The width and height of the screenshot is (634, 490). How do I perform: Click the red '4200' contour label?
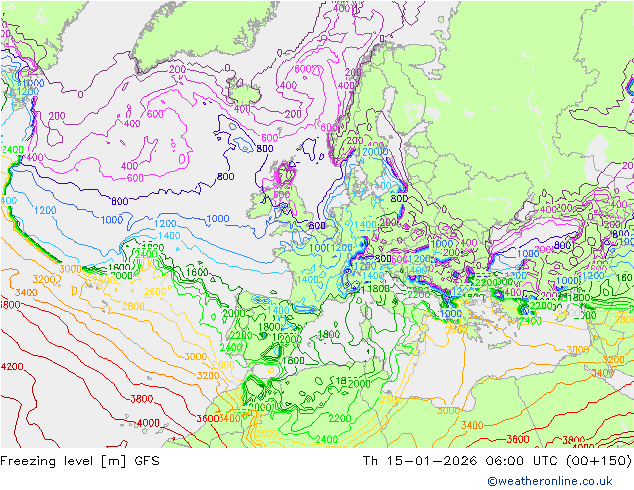(13, 367)
